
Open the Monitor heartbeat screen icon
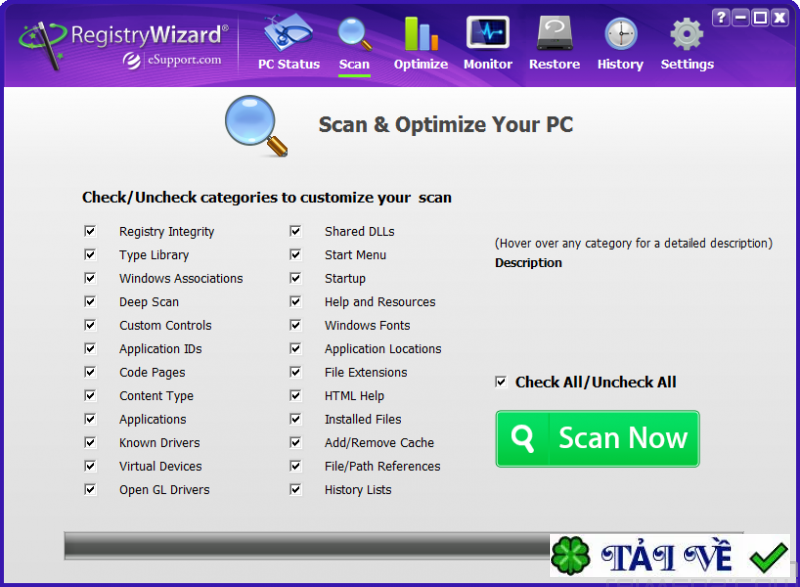coord(488,33)
